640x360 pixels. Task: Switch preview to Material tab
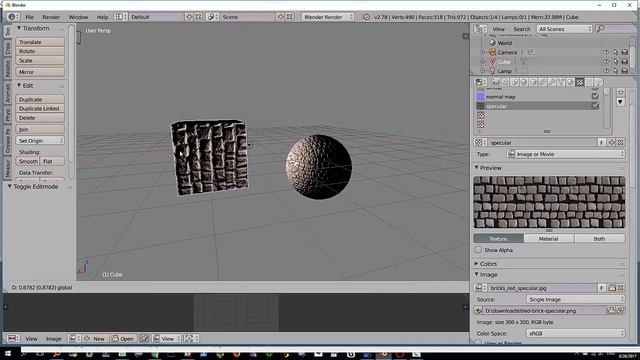tap(549, 238)
